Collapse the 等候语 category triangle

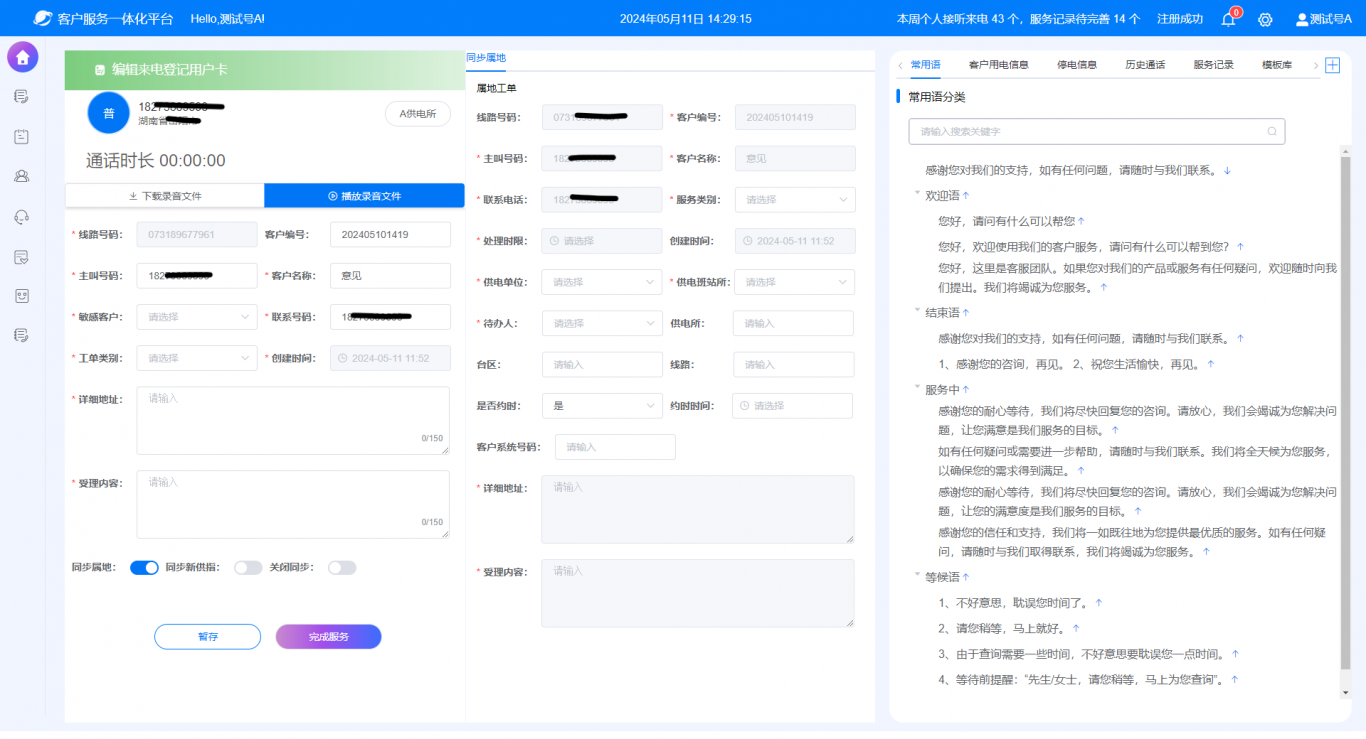[917, 576]
